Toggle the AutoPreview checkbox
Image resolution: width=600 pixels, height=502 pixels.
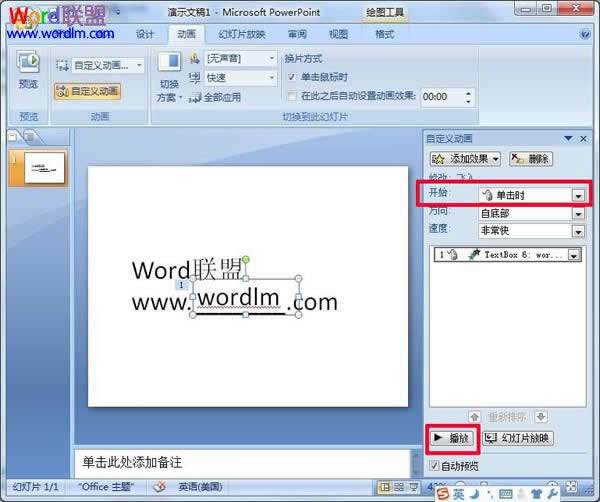(x=434, y=466)
